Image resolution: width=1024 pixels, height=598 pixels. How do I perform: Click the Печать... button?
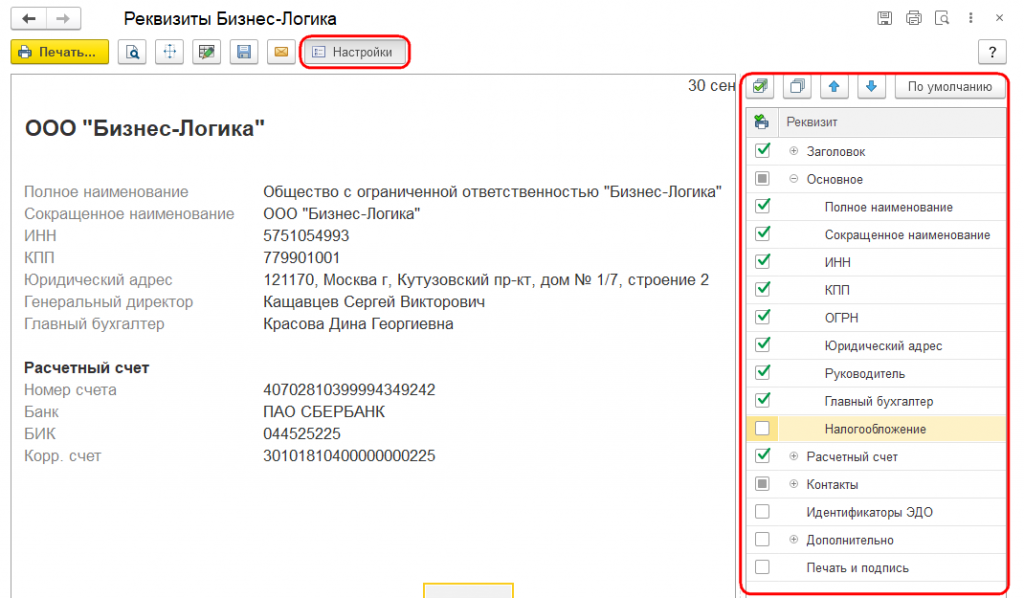[59, 52]
